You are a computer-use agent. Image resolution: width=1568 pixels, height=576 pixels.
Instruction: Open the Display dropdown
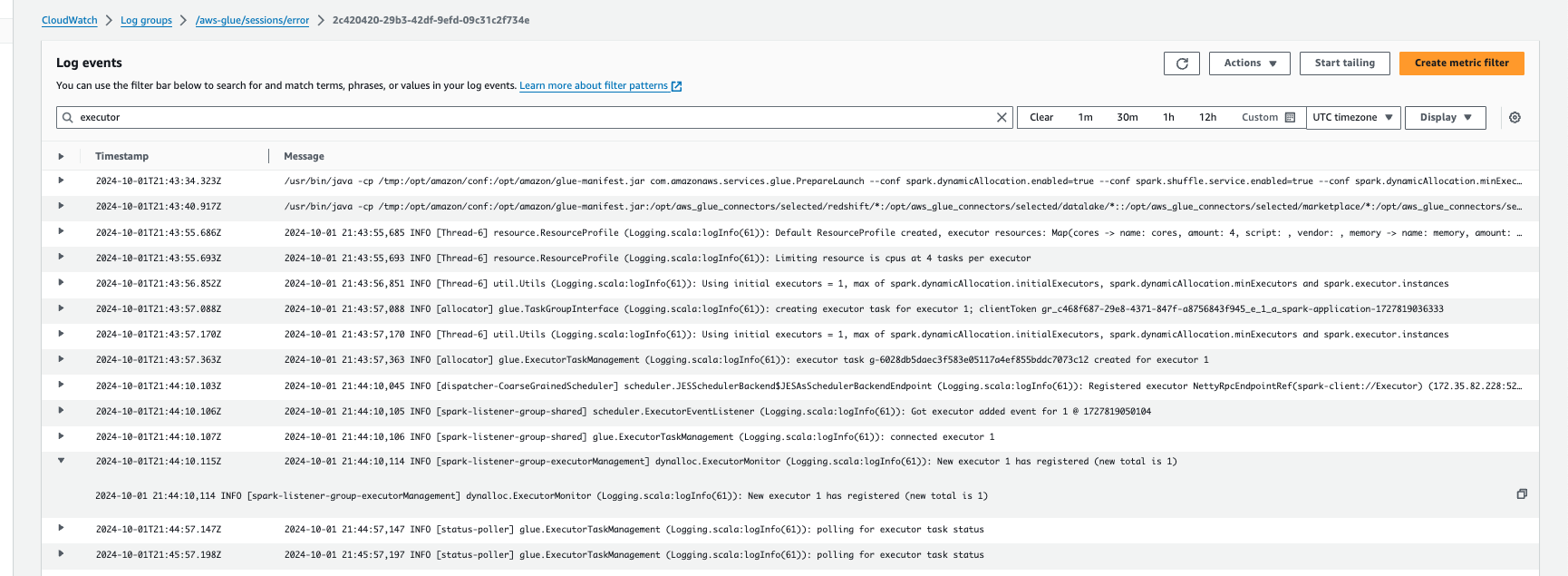(x=1445, y=118)
